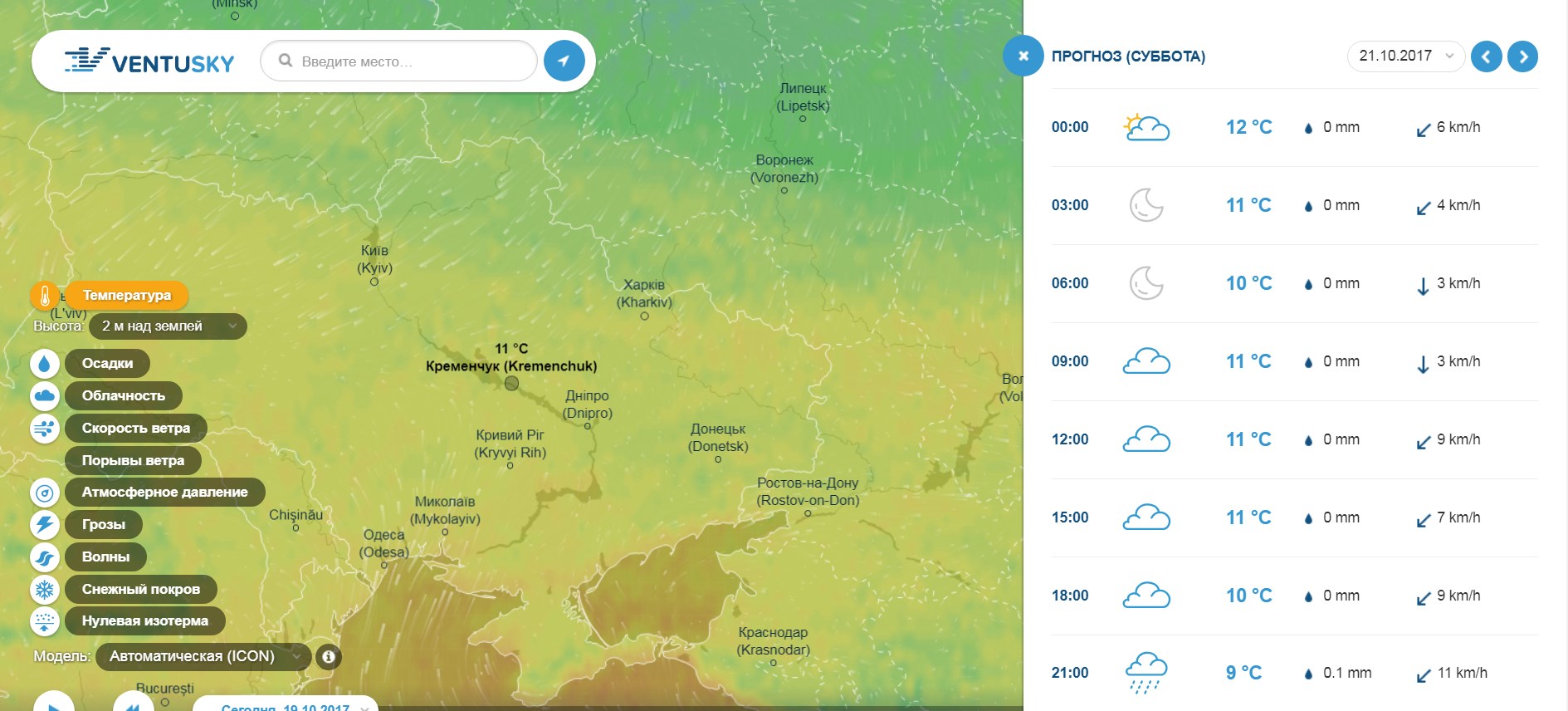Go to previous forecast day arrow
Screen dimensions: 1568x711
pos(1486,56)
